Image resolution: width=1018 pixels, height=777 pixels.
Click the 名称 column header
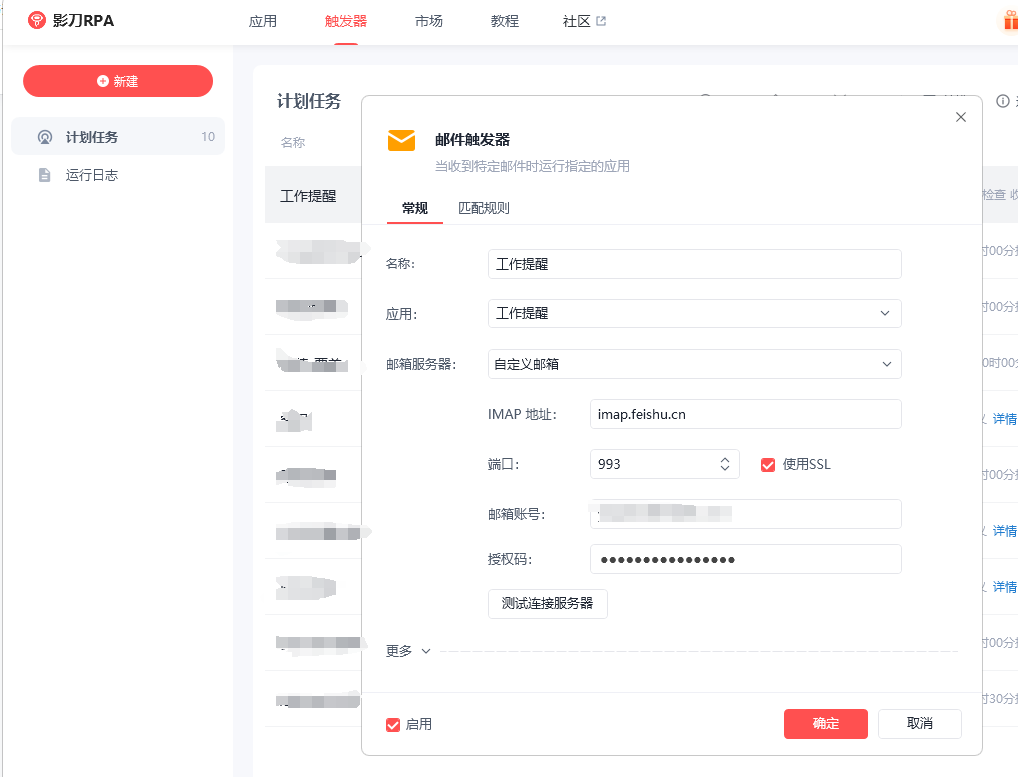tap(293, 143)
